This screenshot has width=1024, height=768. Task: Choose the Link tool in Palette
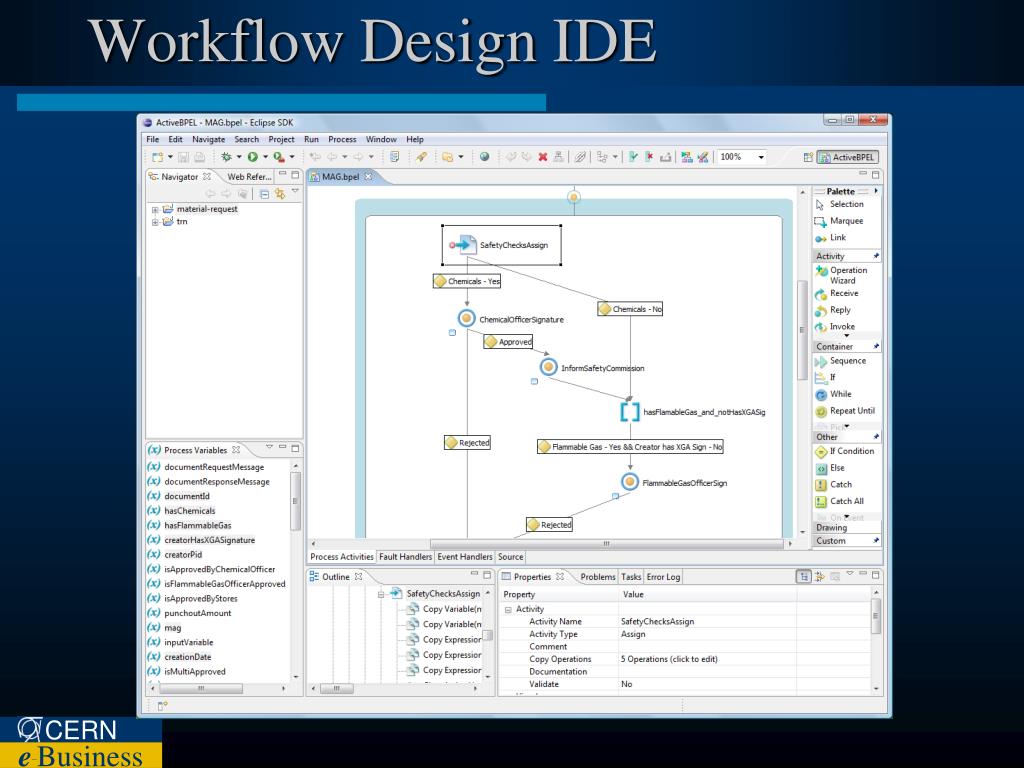831,238
